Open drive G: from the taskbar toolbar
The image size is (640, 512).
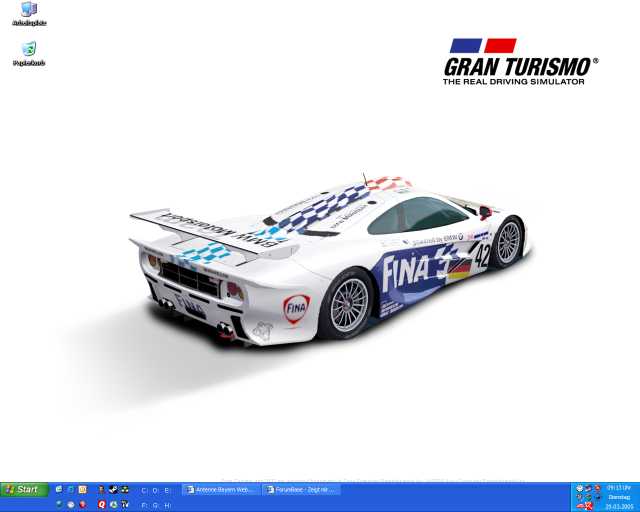(155, 505)
